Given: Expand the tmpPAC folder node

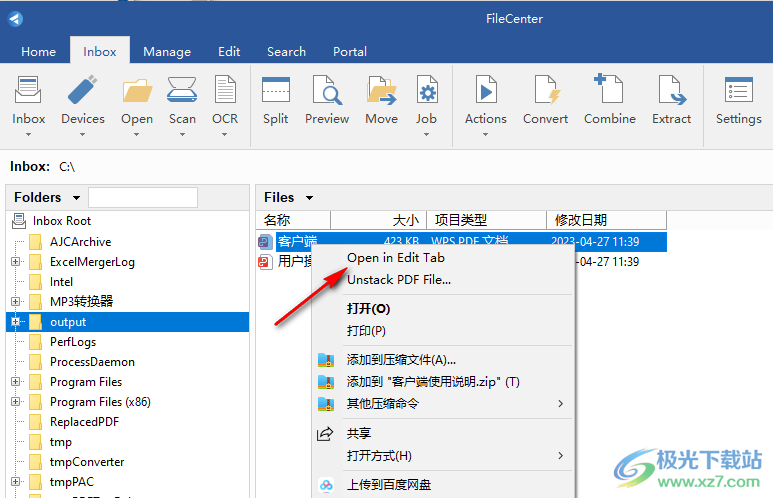Looking at the screenshot, I should (x=15, y=482).
